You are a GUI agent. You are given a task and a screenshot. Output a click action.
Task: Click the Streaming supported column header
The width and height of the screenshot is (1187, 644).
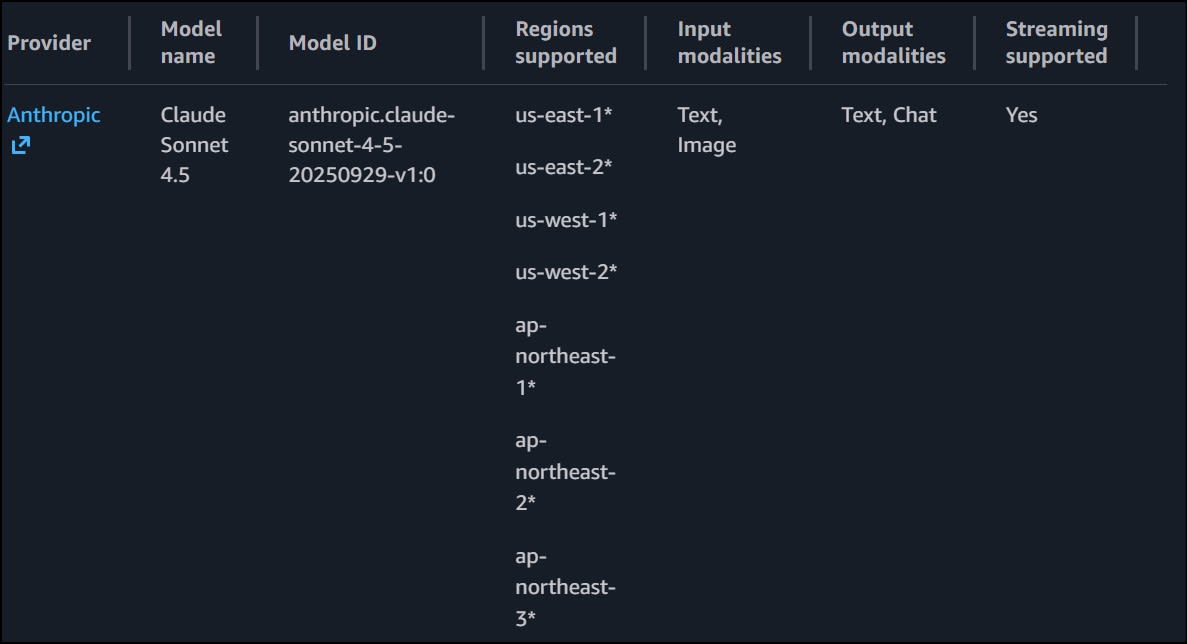click(1056, 43)
